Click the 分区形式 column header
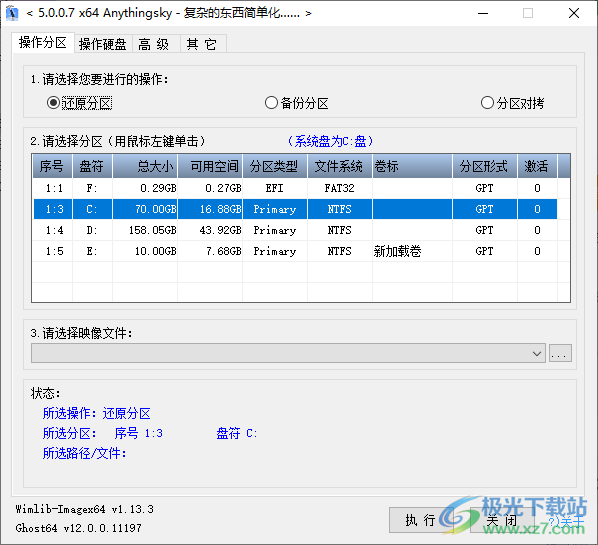 484,166
